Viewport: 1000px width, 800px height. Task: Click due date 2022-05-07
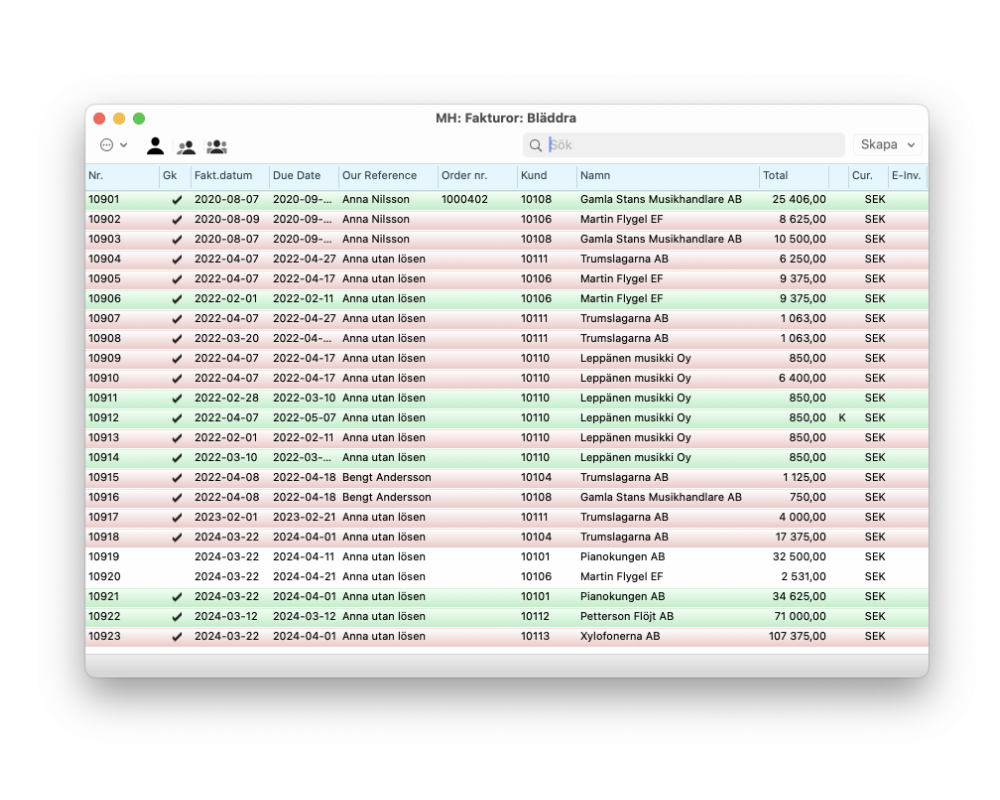point(304,418)
